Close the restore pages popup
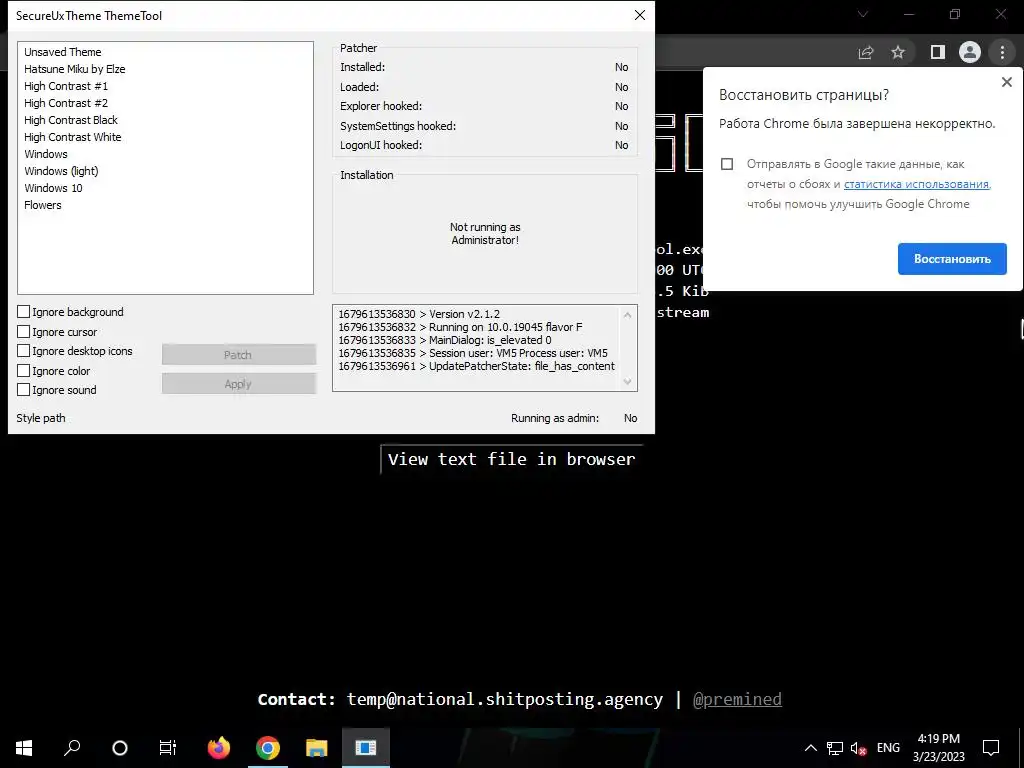1024x768 pixels. (1006, 82)
